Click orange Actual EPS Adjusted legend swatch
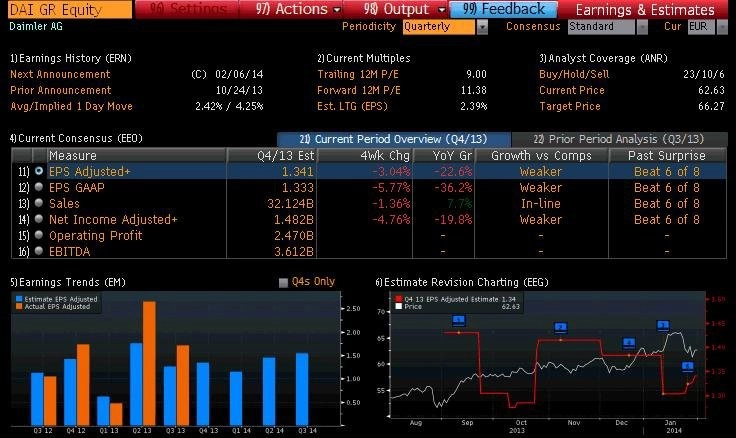736x438 pixels. 19,306
